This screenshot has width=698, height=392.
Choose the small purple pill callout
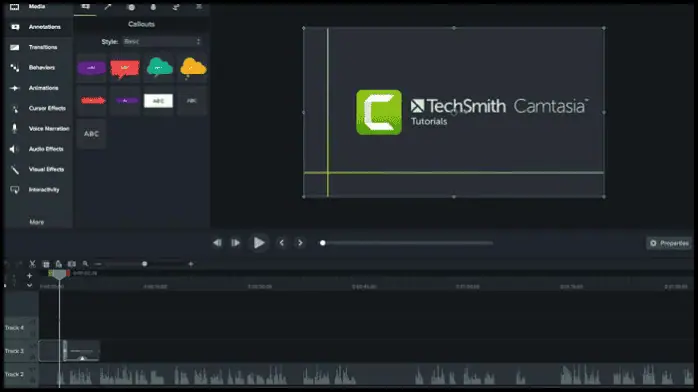pyautogui.click(x=125, y=101)
